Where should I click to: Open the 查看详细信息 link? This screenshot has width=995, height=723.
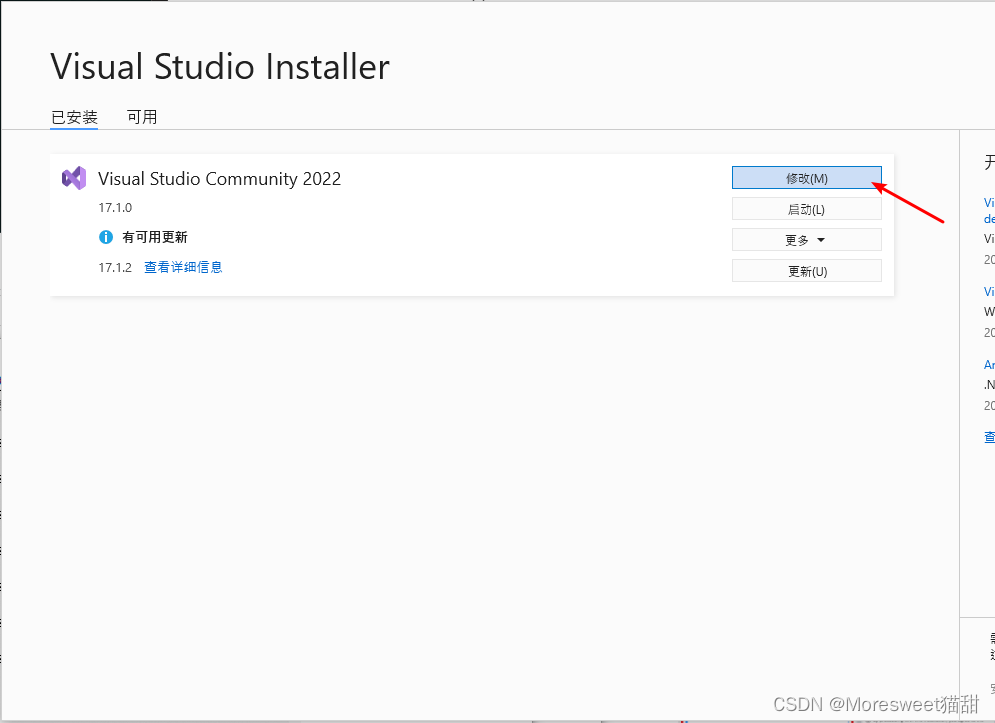[x=183, y=267]
